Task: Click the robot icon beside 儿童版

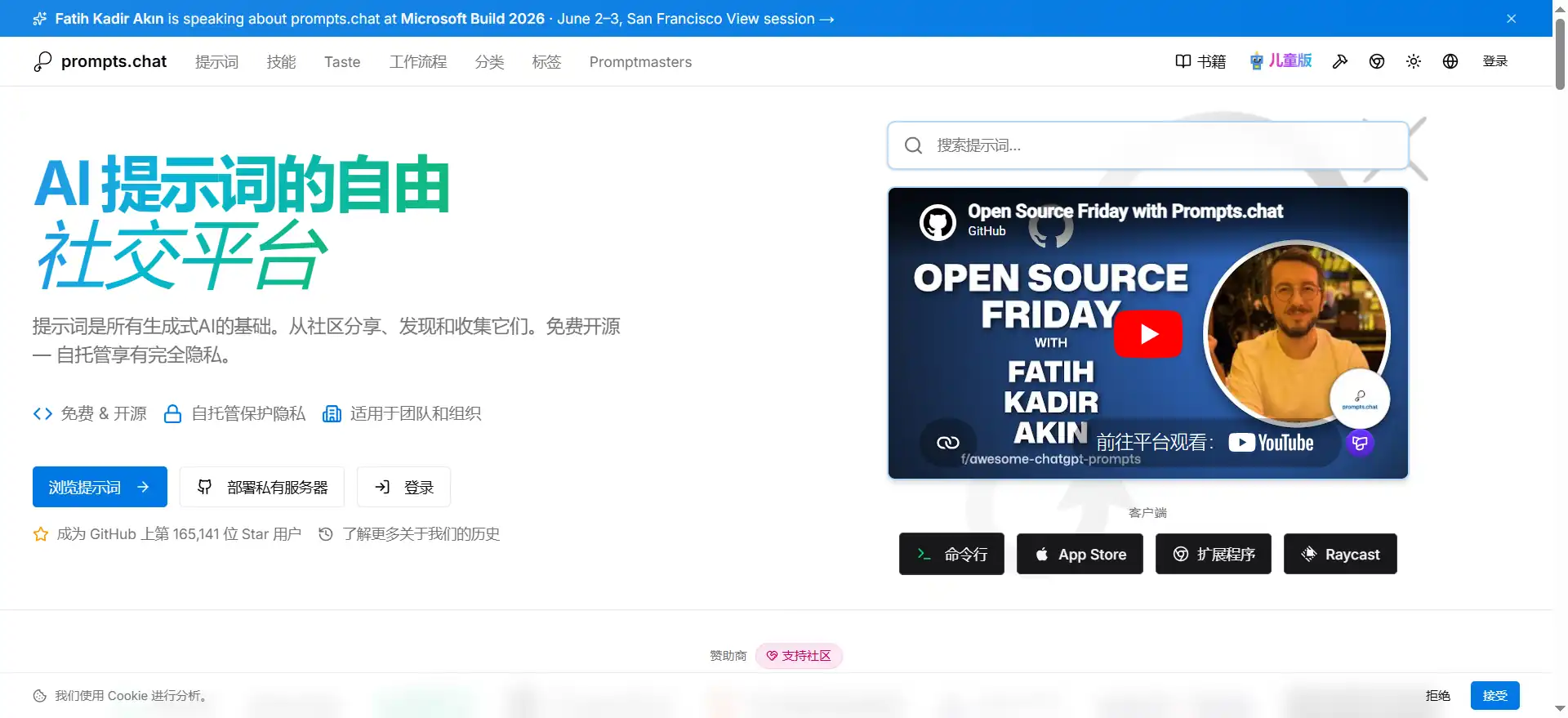Action: point(1257,61)
